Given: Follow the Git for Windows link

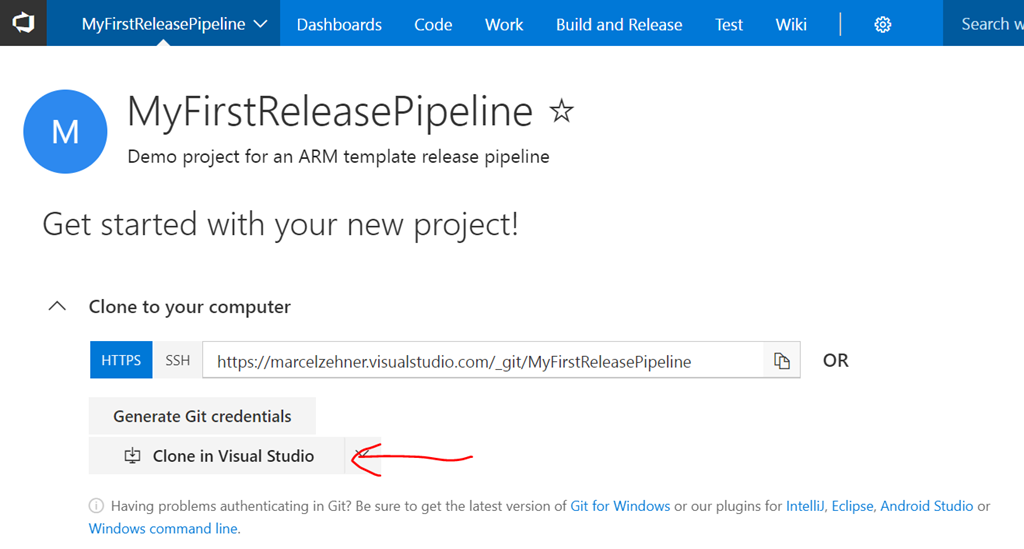Looking at the screenshot, I should [x=620, y=506].
